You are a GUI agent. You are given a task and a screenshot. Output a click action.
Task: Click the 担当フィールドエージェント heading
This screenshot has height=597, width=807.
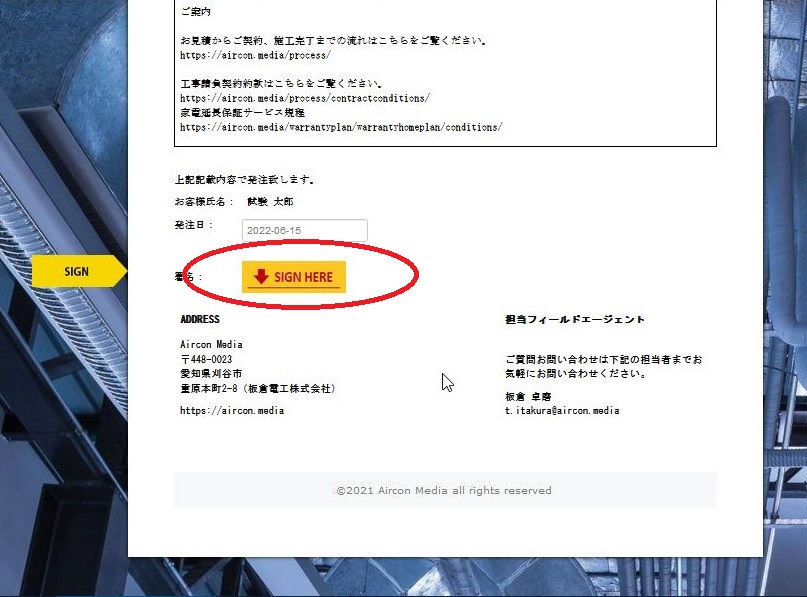[575, 320]
